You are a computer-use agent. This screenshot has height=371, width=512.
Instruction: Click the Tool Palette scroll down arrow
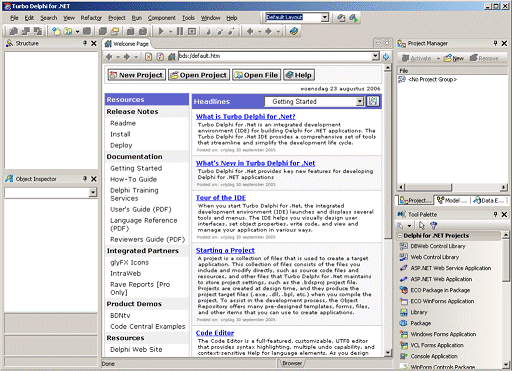click(506, 364)
